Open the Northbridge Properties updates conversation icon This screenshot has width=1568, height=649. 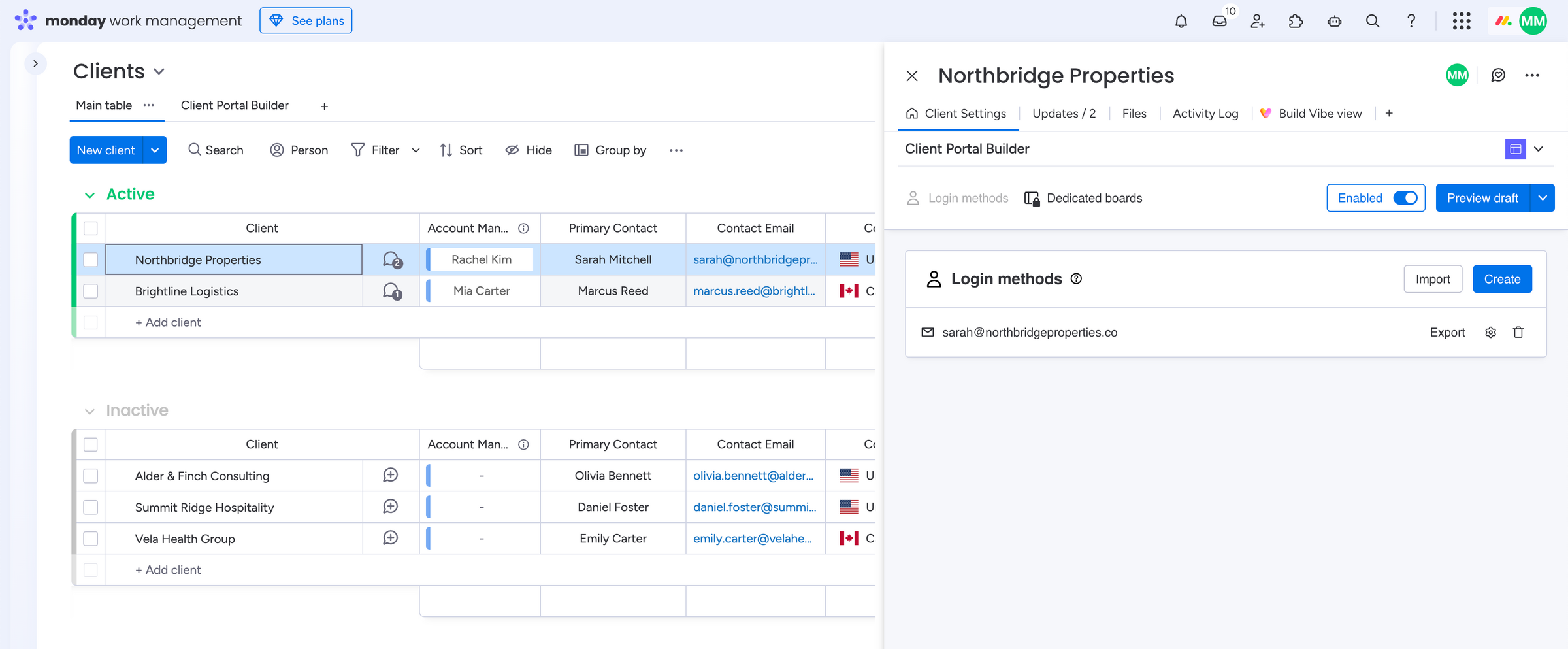(x=391, y=260)
